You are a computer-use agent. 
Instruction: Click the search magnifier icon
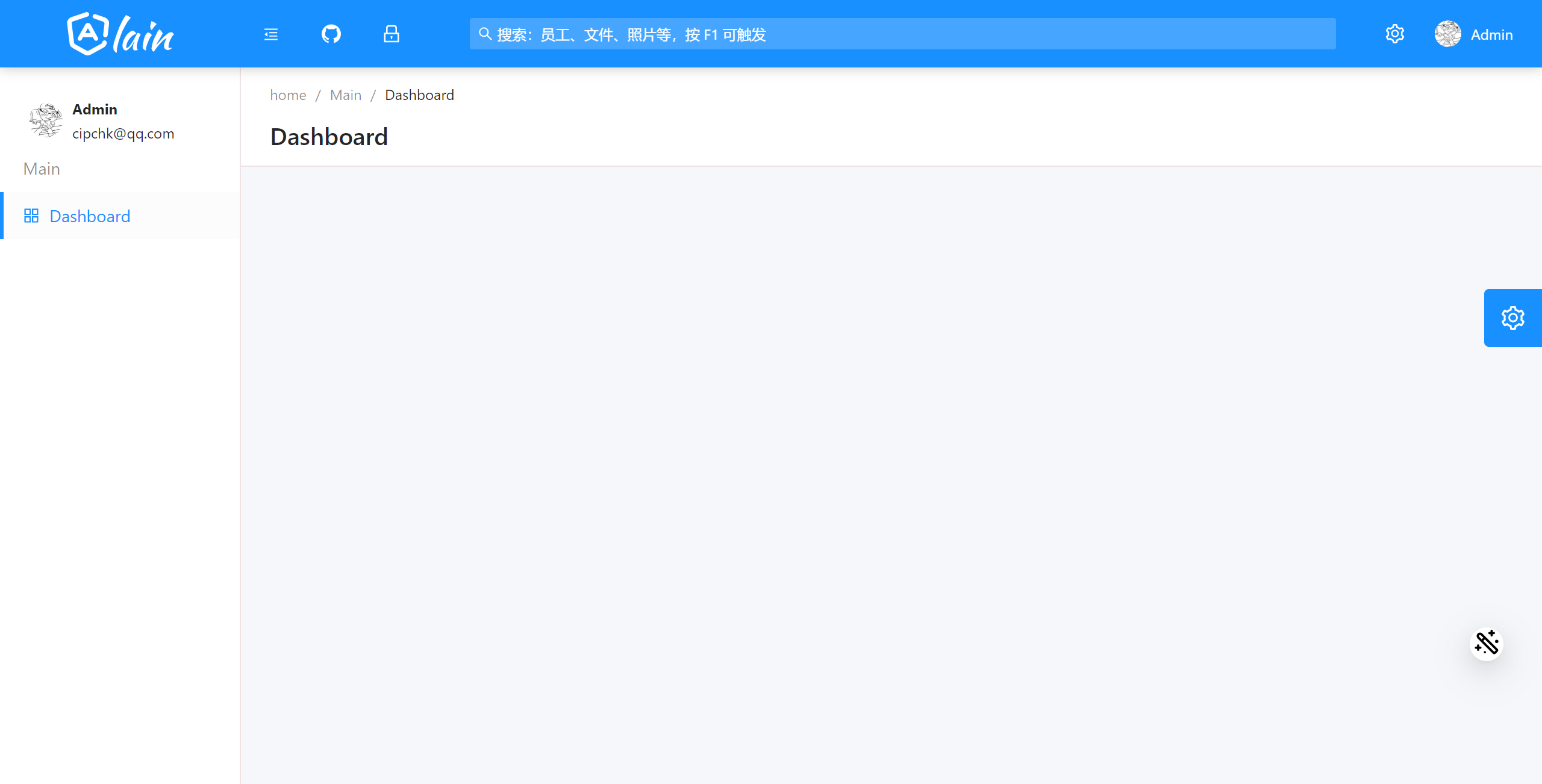coord(485,34)
